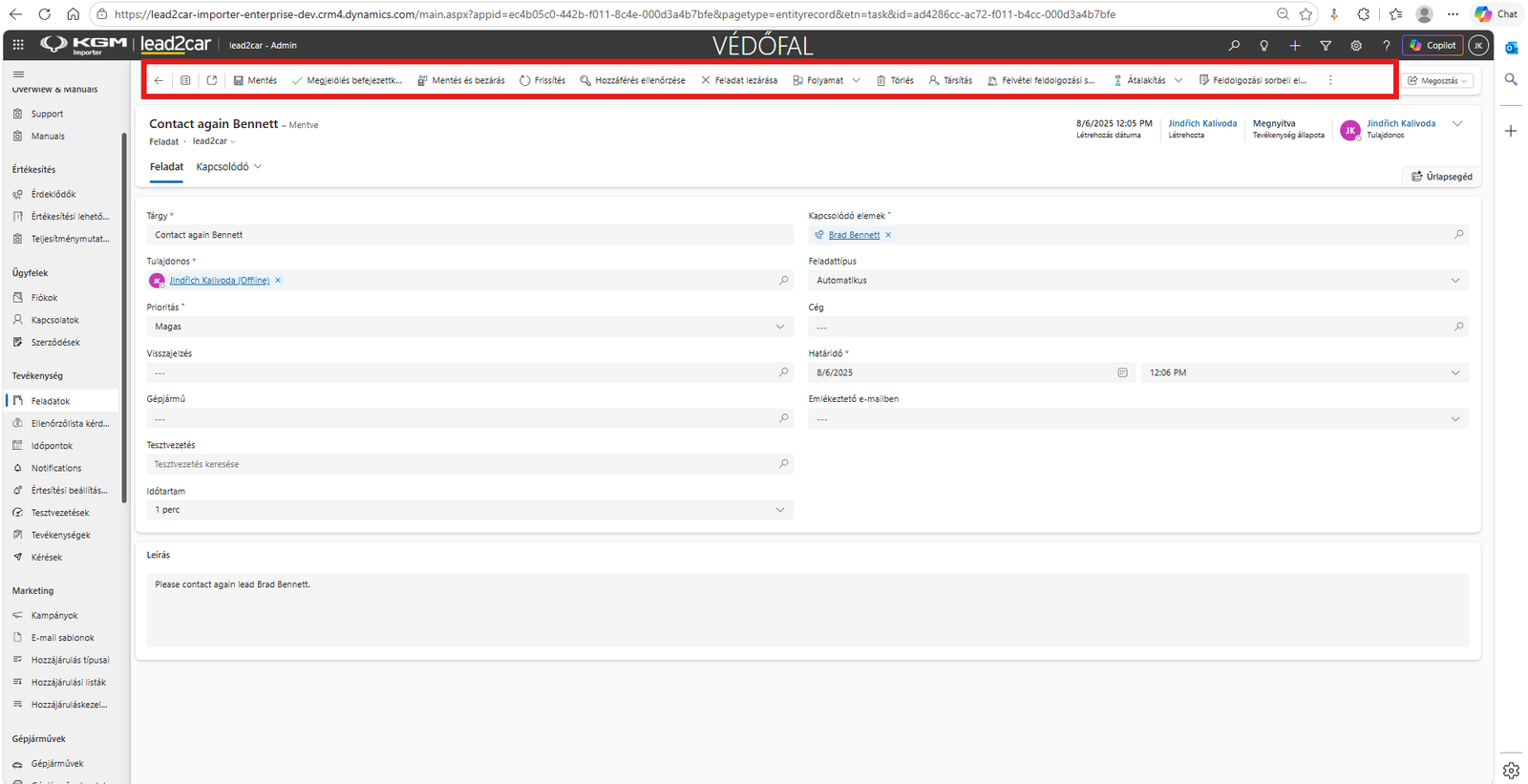Refresh the record with Frissítés
The width and height of the screenshot is (1528, 784).
[542, 80]
